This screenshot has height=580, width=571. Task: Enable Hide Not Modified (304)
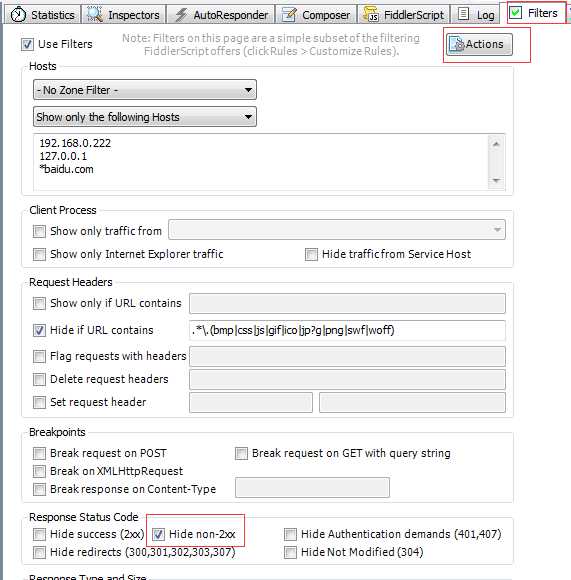click(x=290, y=553)
